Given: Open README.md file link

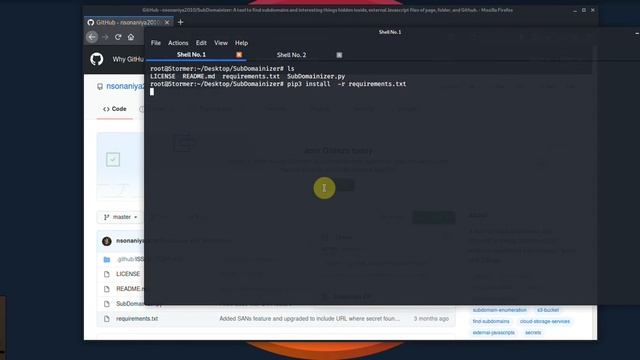Looking at the screenshot, I should coord(130,289).
